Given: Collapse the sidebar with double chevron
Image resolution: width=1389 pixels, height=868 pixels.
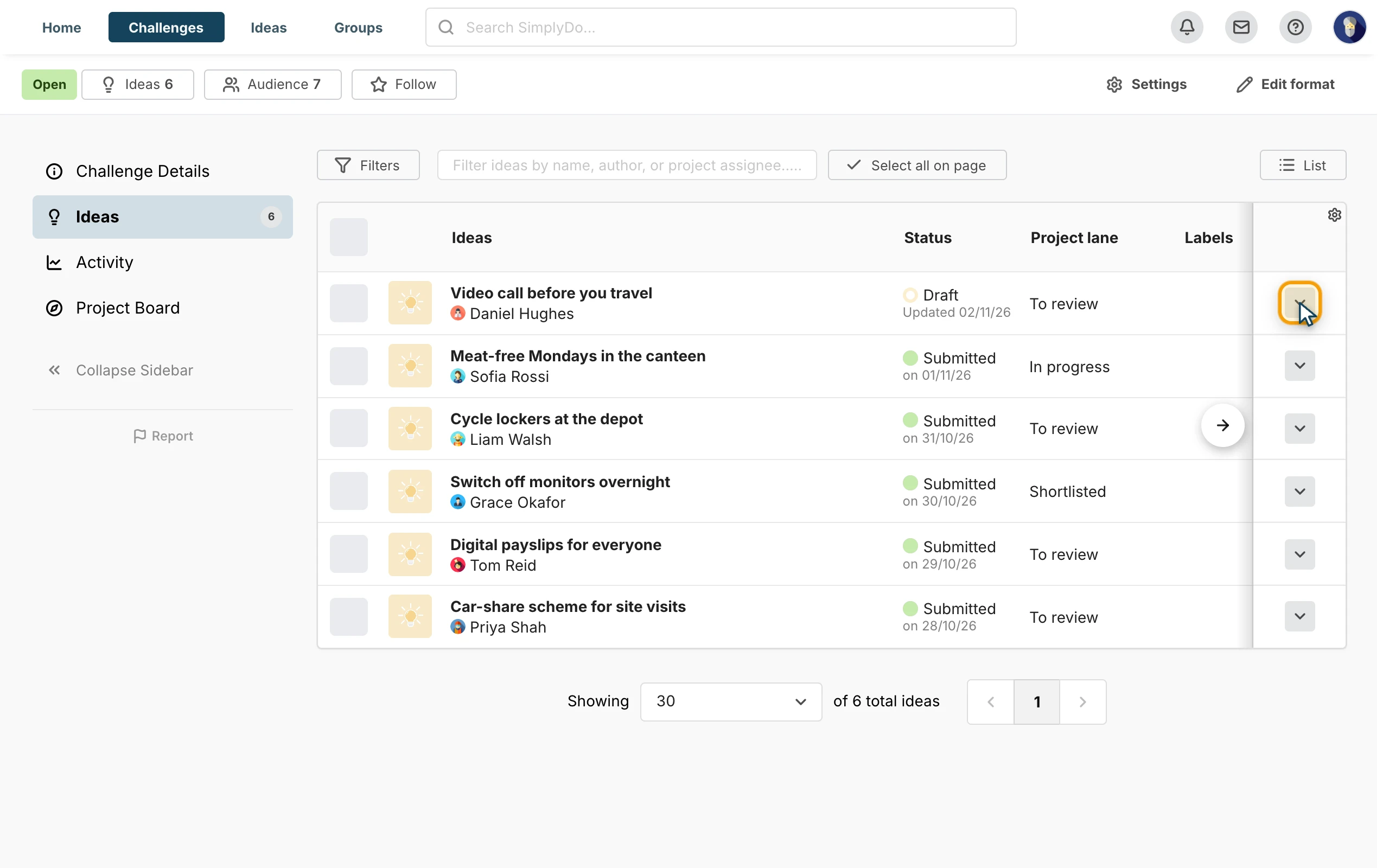Looking at the screenshot, I should (54, 371).
